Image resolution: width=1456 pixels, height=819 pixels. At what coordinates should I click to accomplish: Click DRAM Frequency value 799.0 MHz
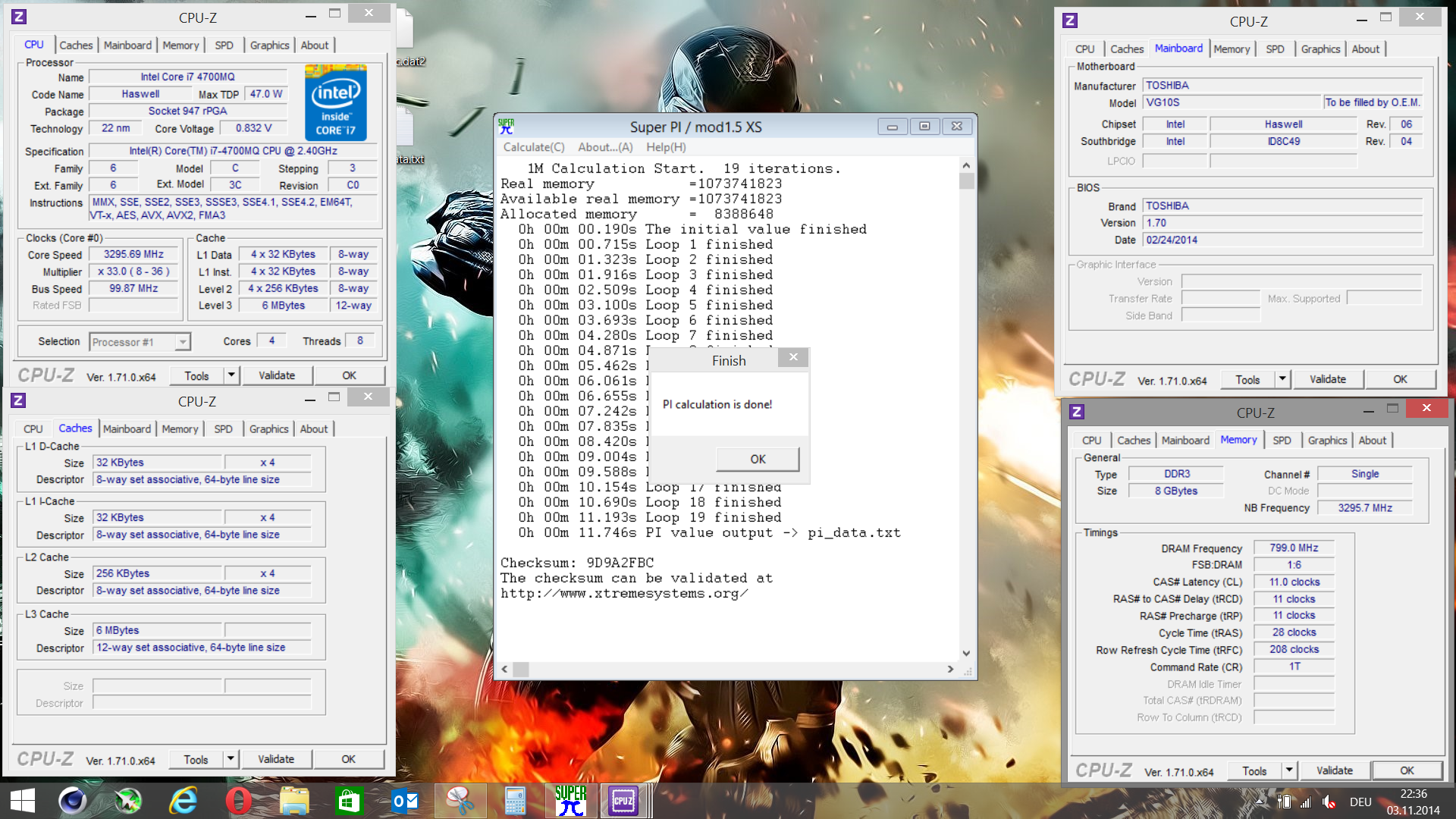[1294, 548]
